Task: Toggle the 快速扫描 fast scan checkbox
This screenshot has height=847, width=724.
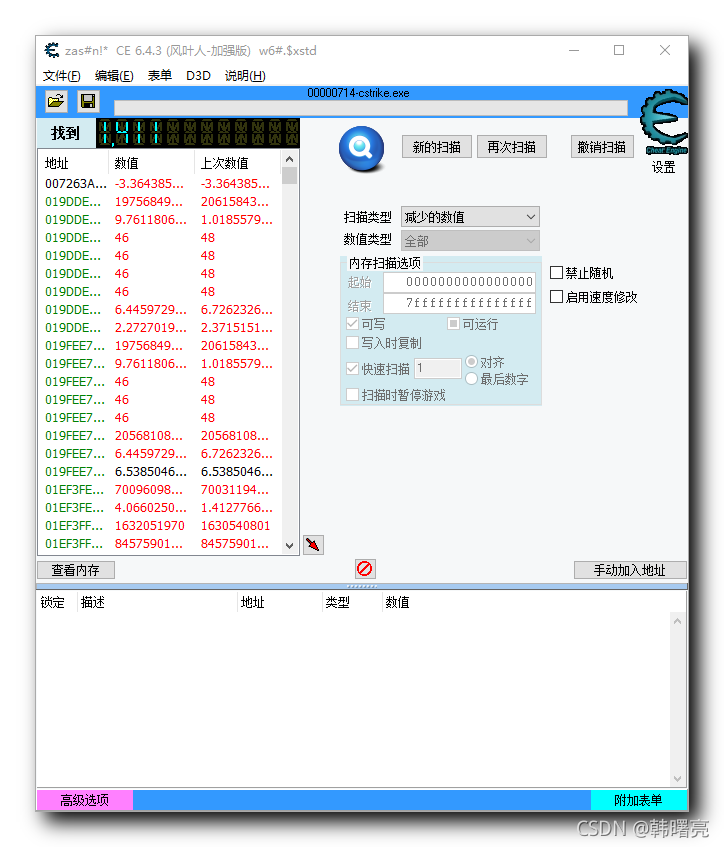Action: pos(353,369)
